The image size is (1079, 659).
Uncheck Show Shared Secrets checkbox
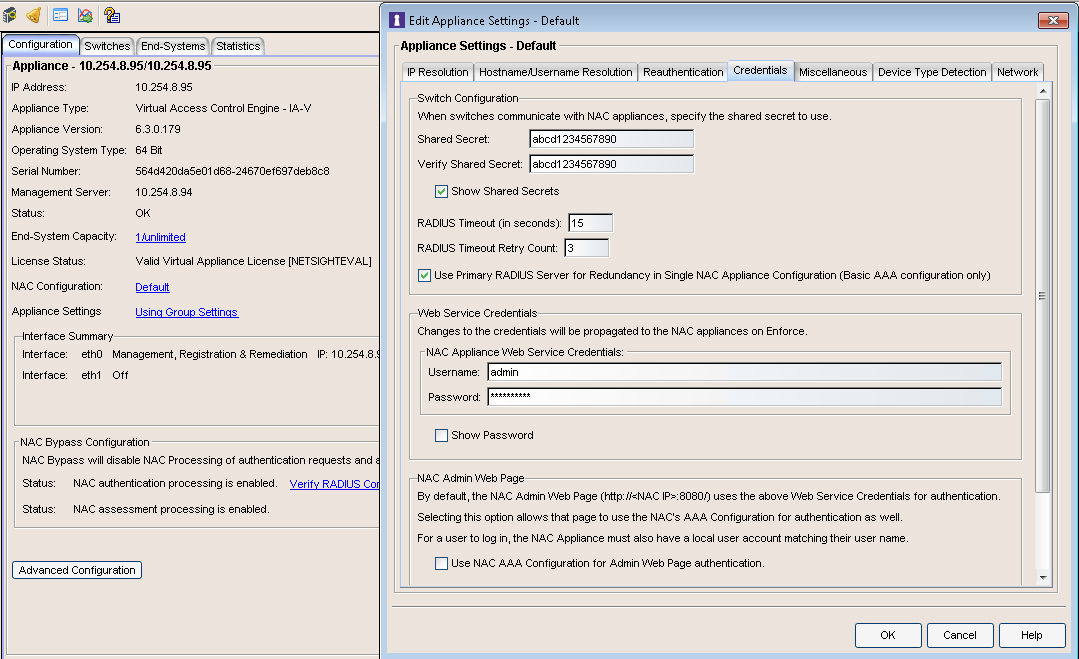tap(442, 191)
